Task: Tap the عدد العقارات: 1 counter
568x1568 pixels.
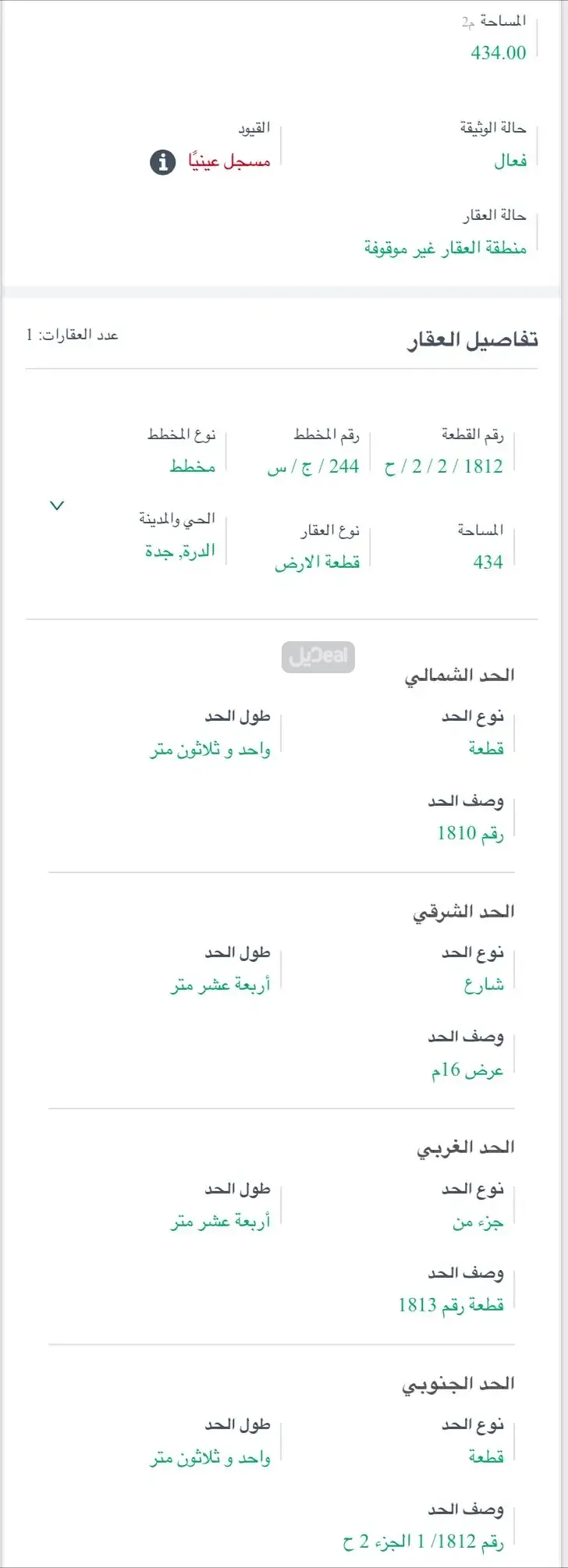Action: click(x=73, y=335)
